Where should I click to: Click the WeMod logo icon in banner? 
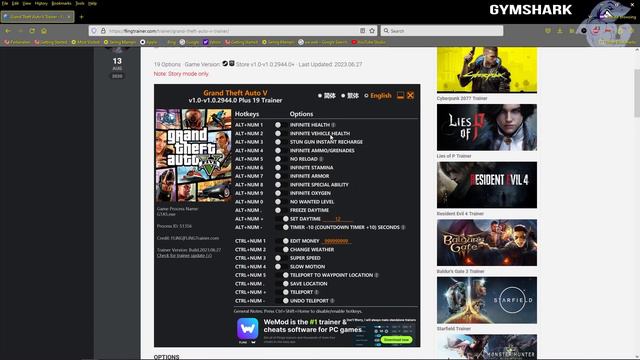point(248,329)
